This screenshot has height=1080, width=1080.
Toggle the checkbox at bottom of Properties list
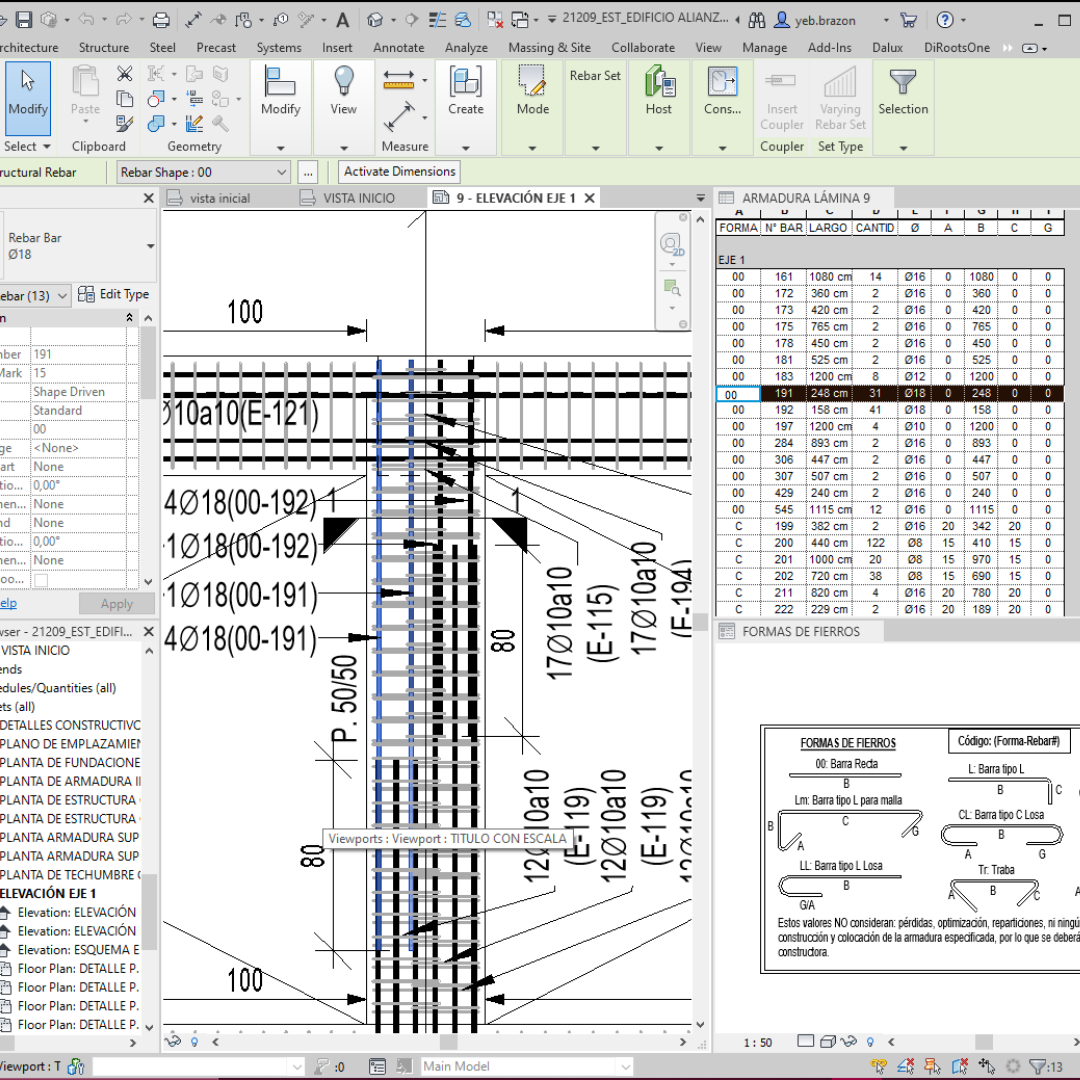click(41, 580)
